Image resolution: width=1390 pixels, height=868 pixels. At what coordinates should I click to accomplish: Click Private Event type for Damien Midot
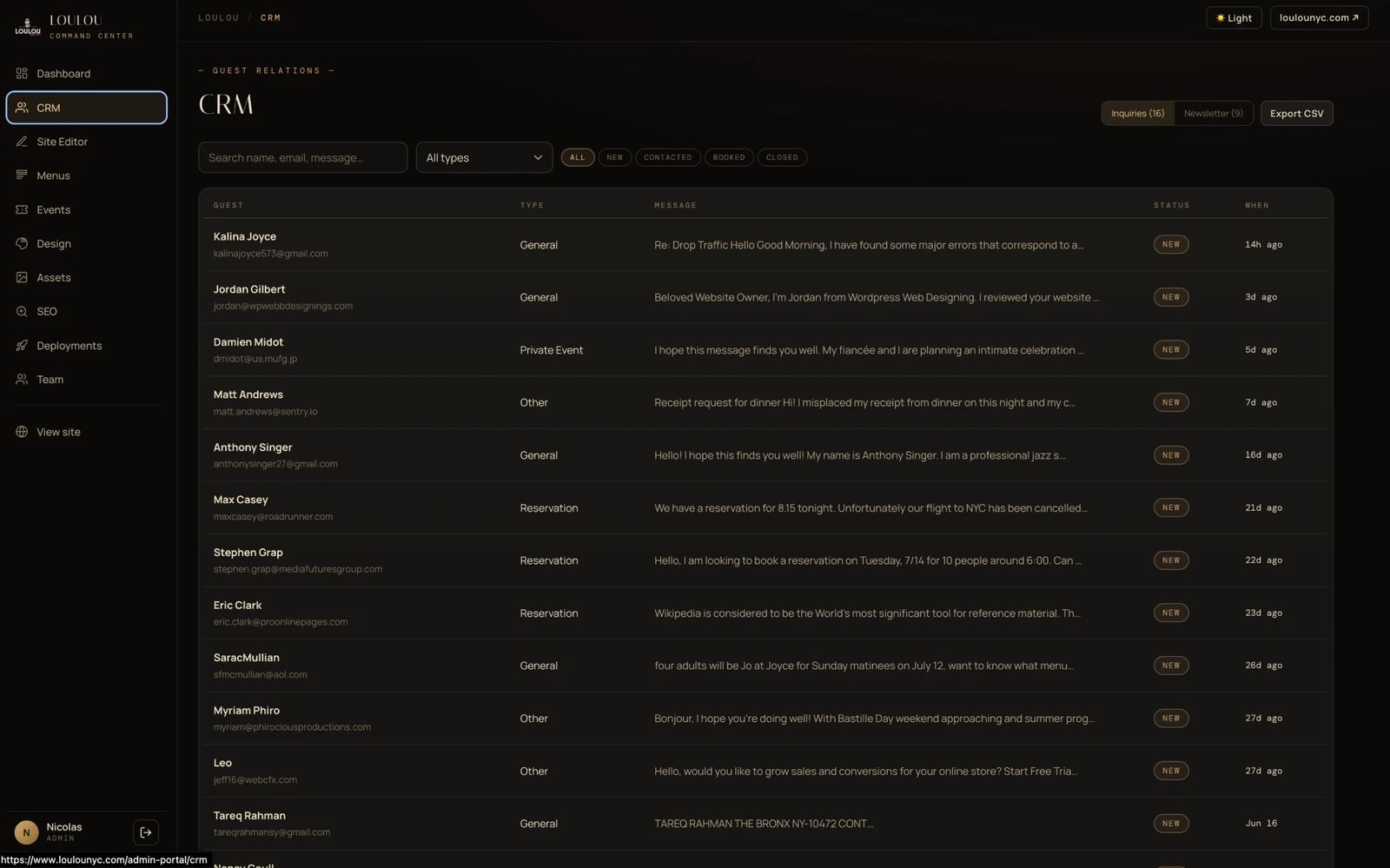click(552, 350)
